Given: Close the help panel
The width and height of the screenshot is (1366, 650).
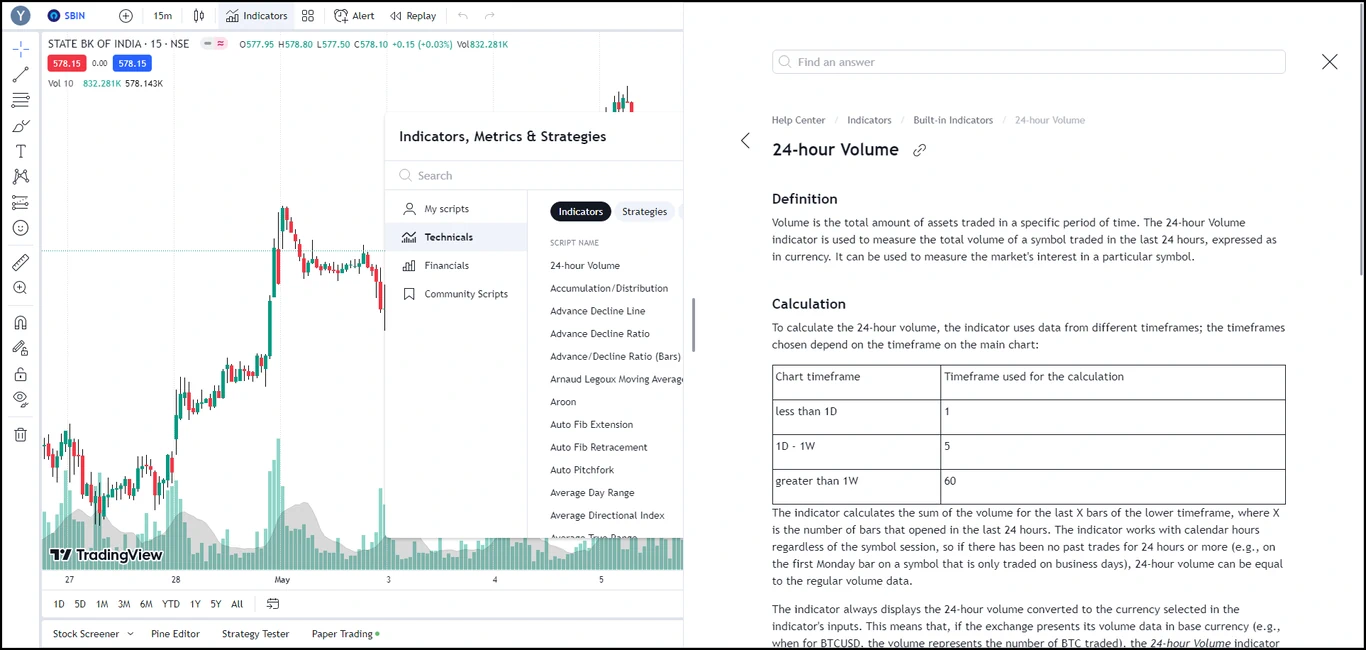Looking at the screenshot, I should click(x=1329, y=62).
